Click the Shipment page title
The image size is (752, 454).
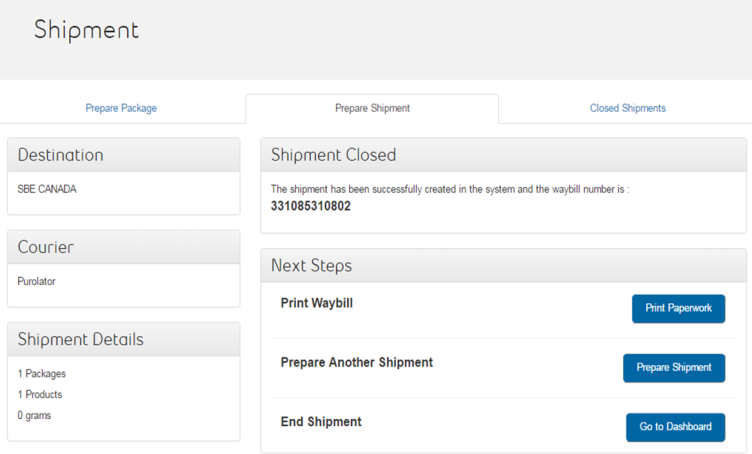[x=86, y=30]
